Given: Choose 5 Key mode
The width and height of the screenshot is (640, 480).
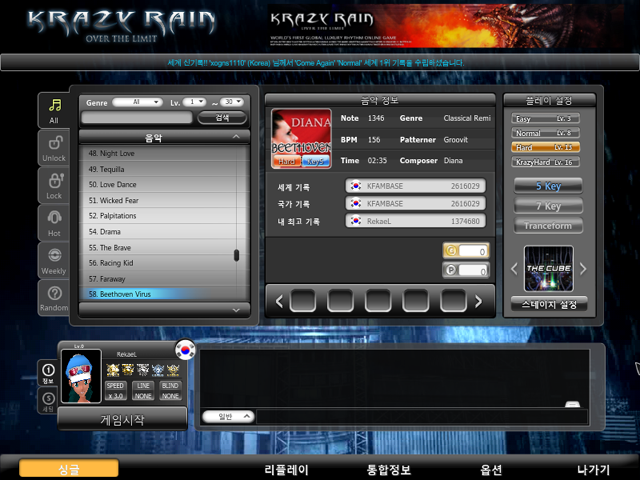Looking at the screenshot, I should point(548,186).
